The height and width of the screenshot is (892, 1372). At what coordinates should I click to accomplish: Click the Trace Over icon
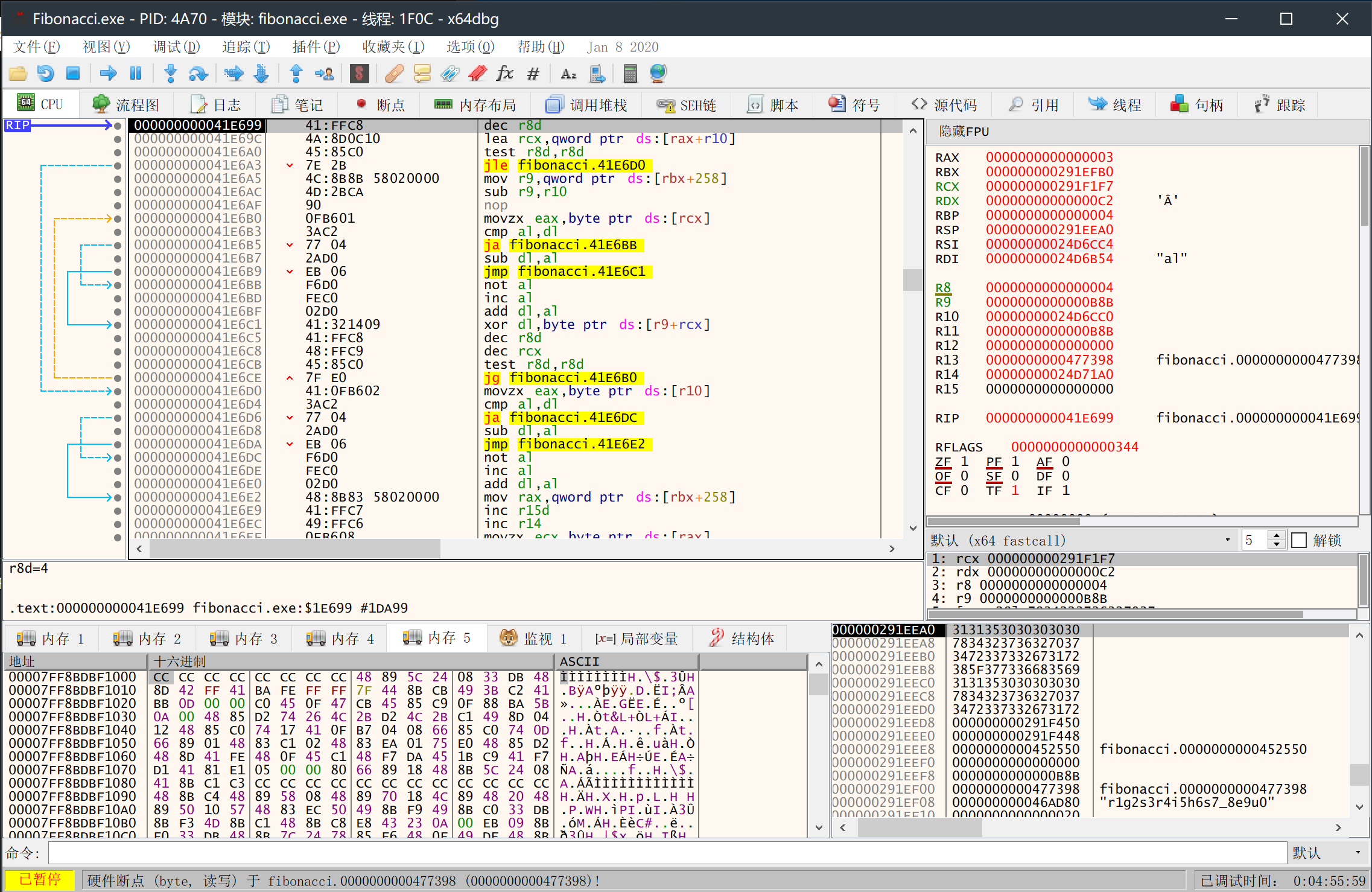click(261, 74)
